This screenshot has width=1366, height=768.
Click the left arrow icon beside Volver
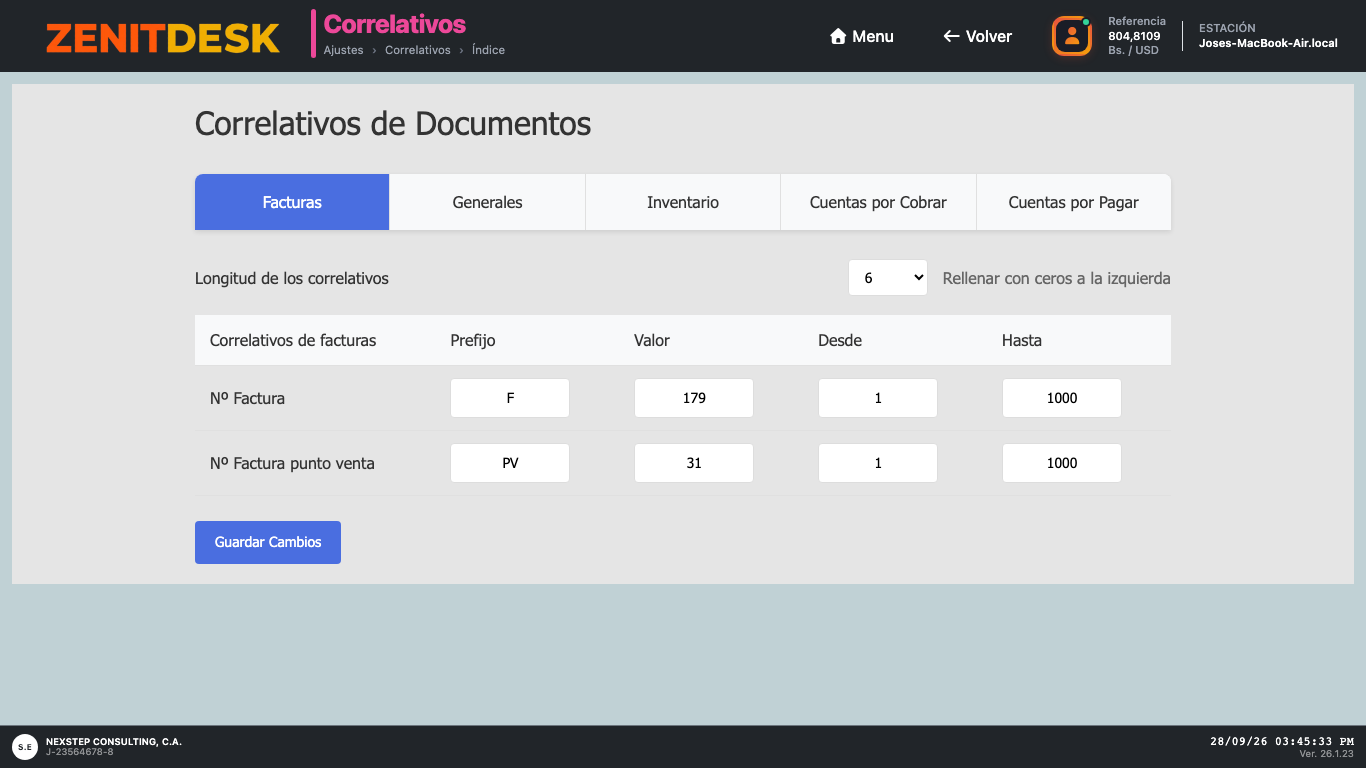coord(951,36)
